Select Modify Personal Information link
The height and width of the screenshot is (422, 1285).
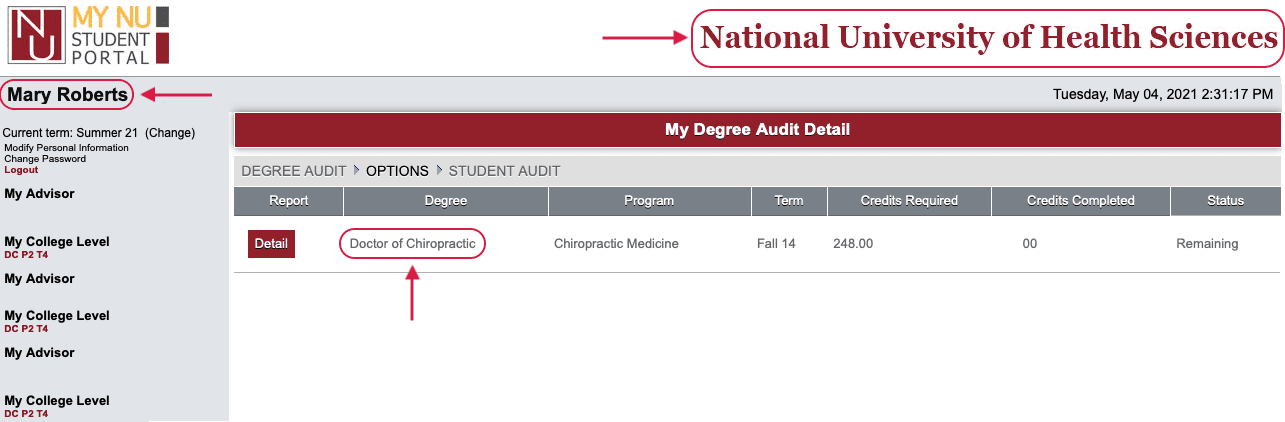coord(66,148)
